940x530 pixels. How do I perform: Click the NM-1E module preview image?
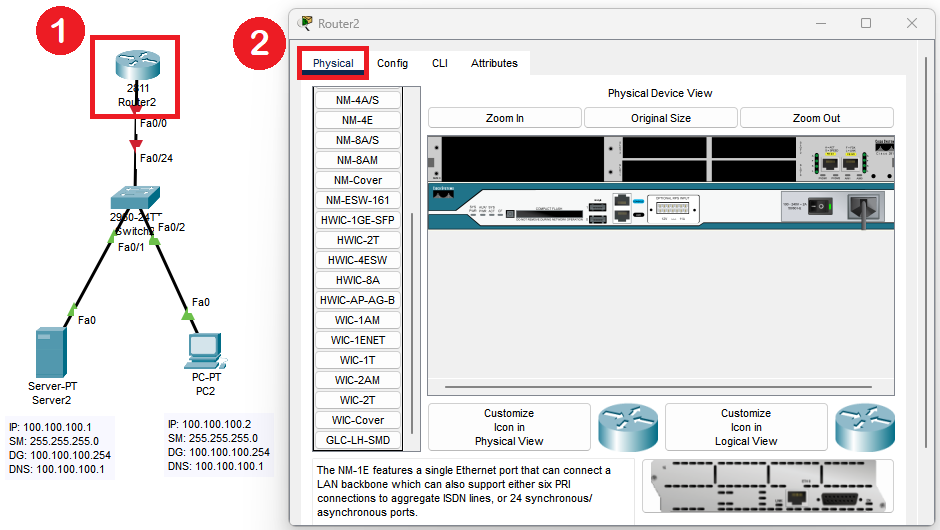[767, 486]
